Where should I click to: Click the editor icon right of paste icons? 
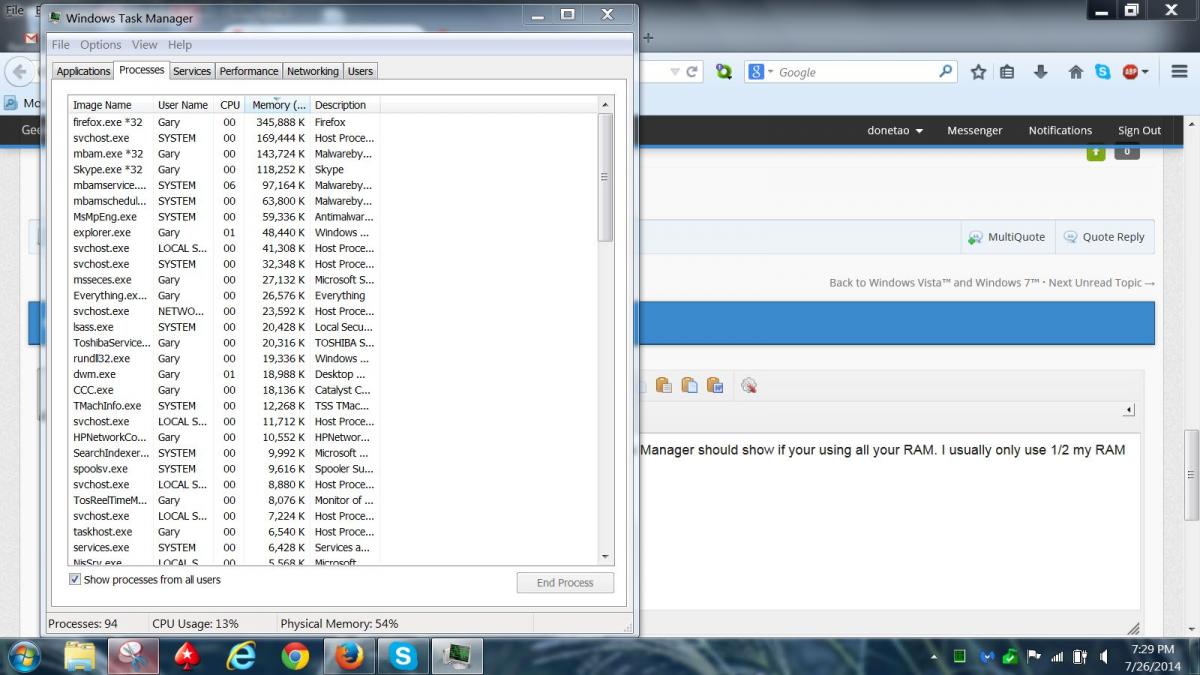tap(749, 385)
